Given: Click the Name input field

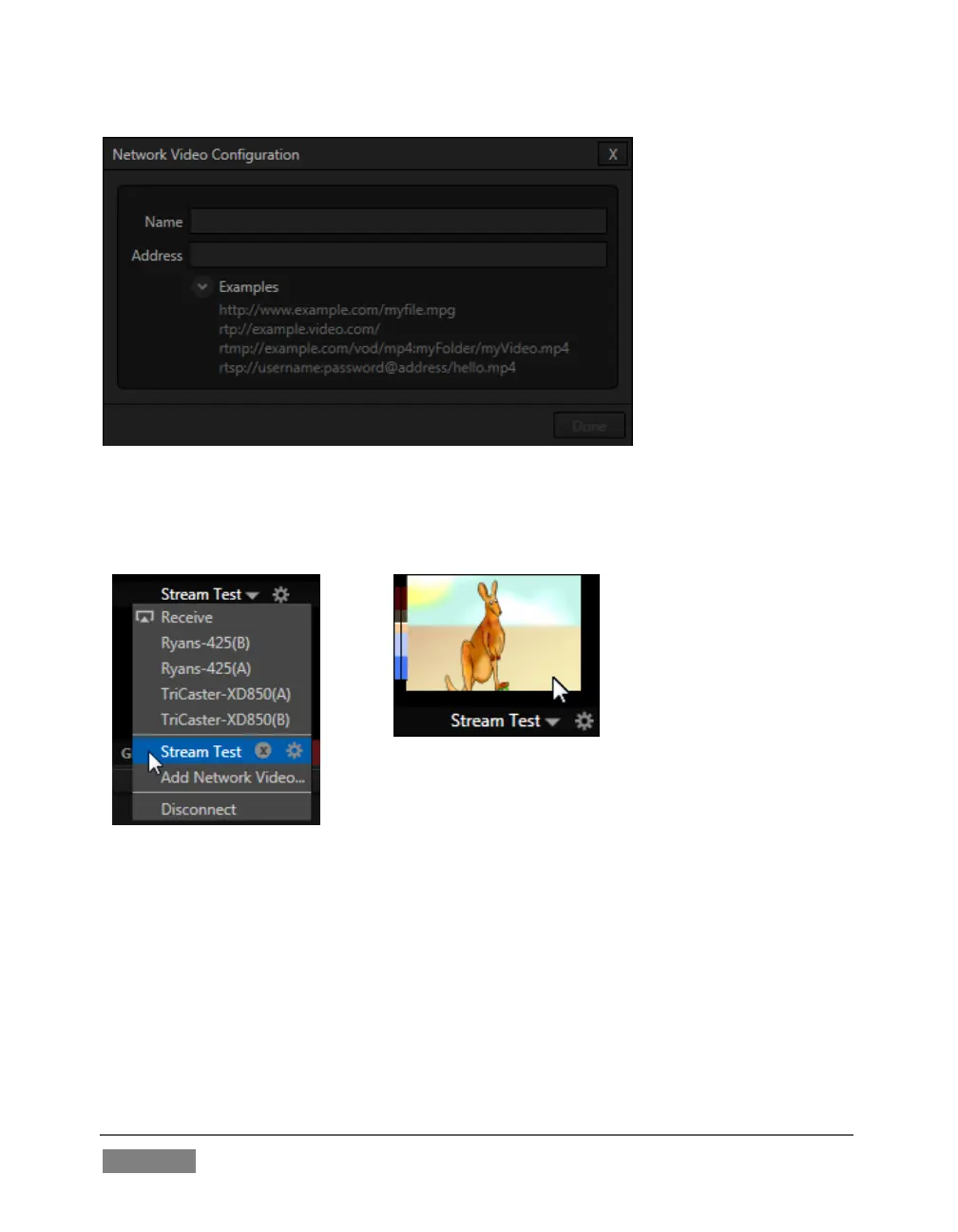Looking at the screenshot, I should [398, 221].
